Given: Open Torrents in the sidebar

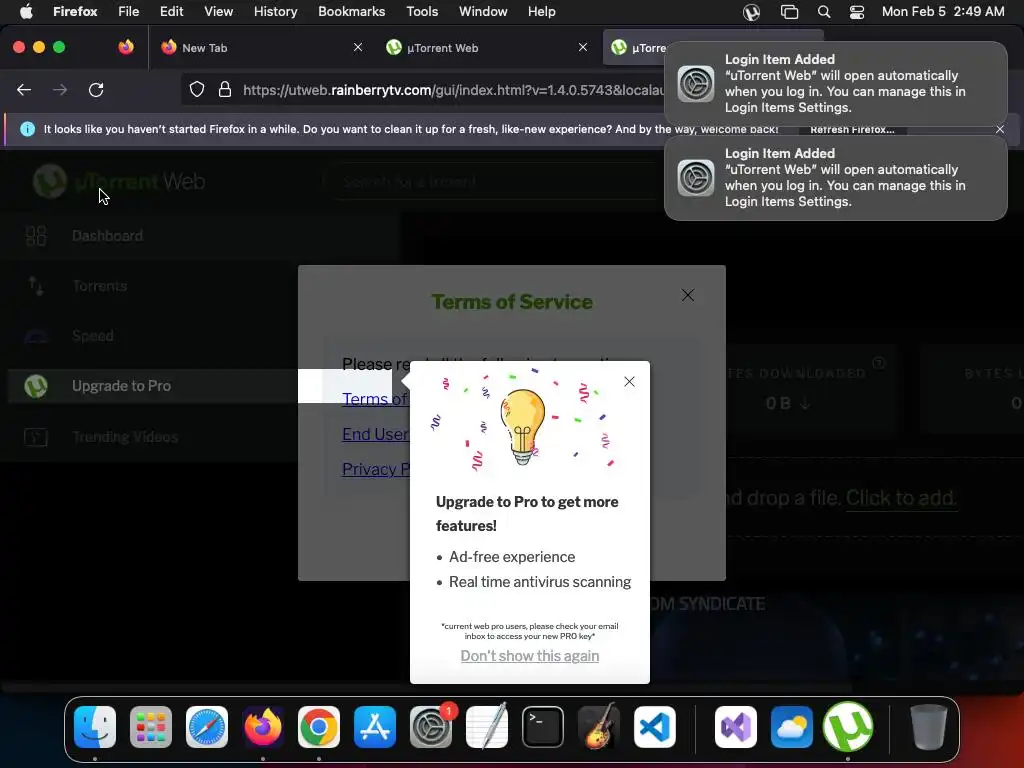Looking at the screenshot, I should click(99, 286).
